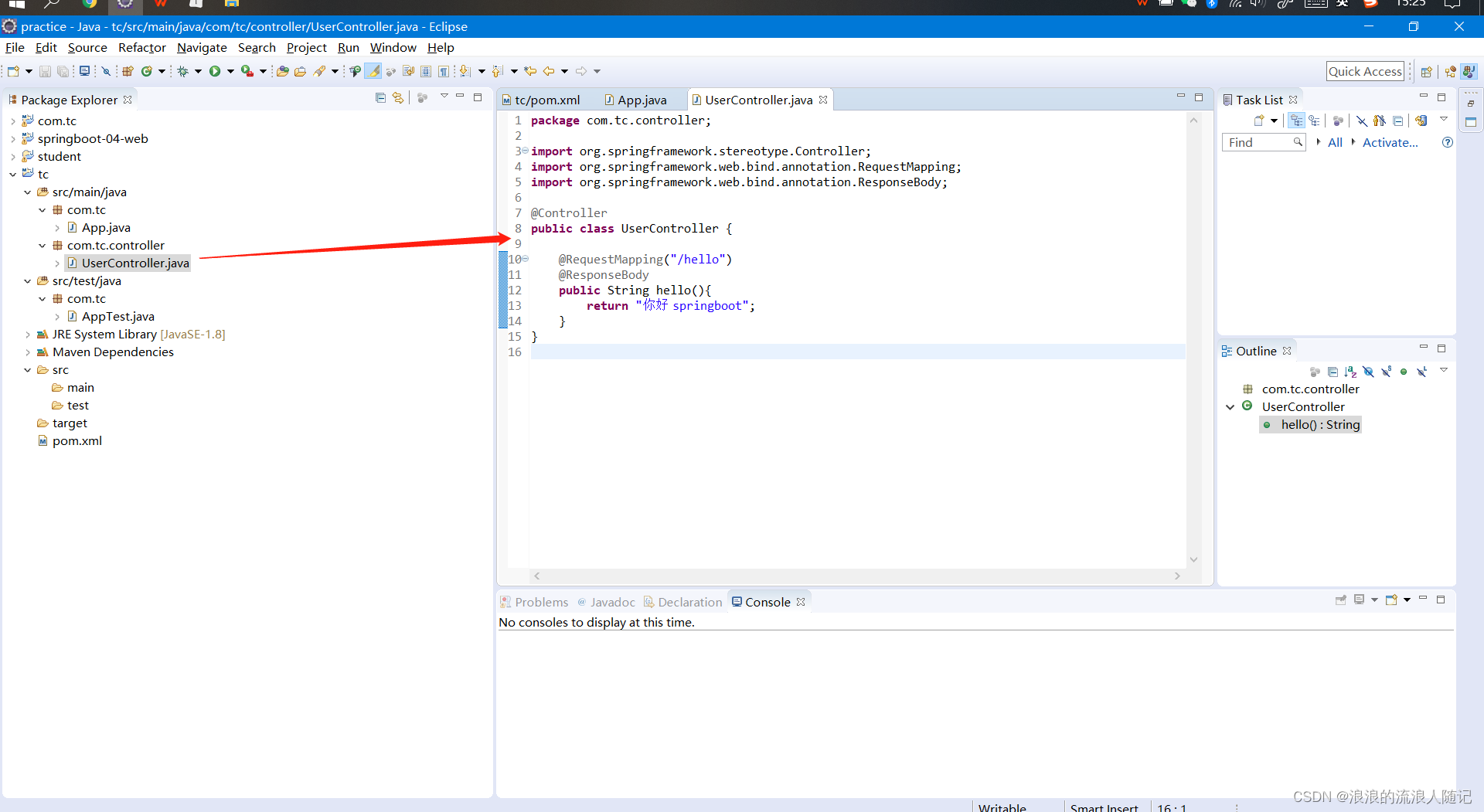This screenshot has width=1484, height=812.
Task: Expand the com.tc project node
Action: 13,121
